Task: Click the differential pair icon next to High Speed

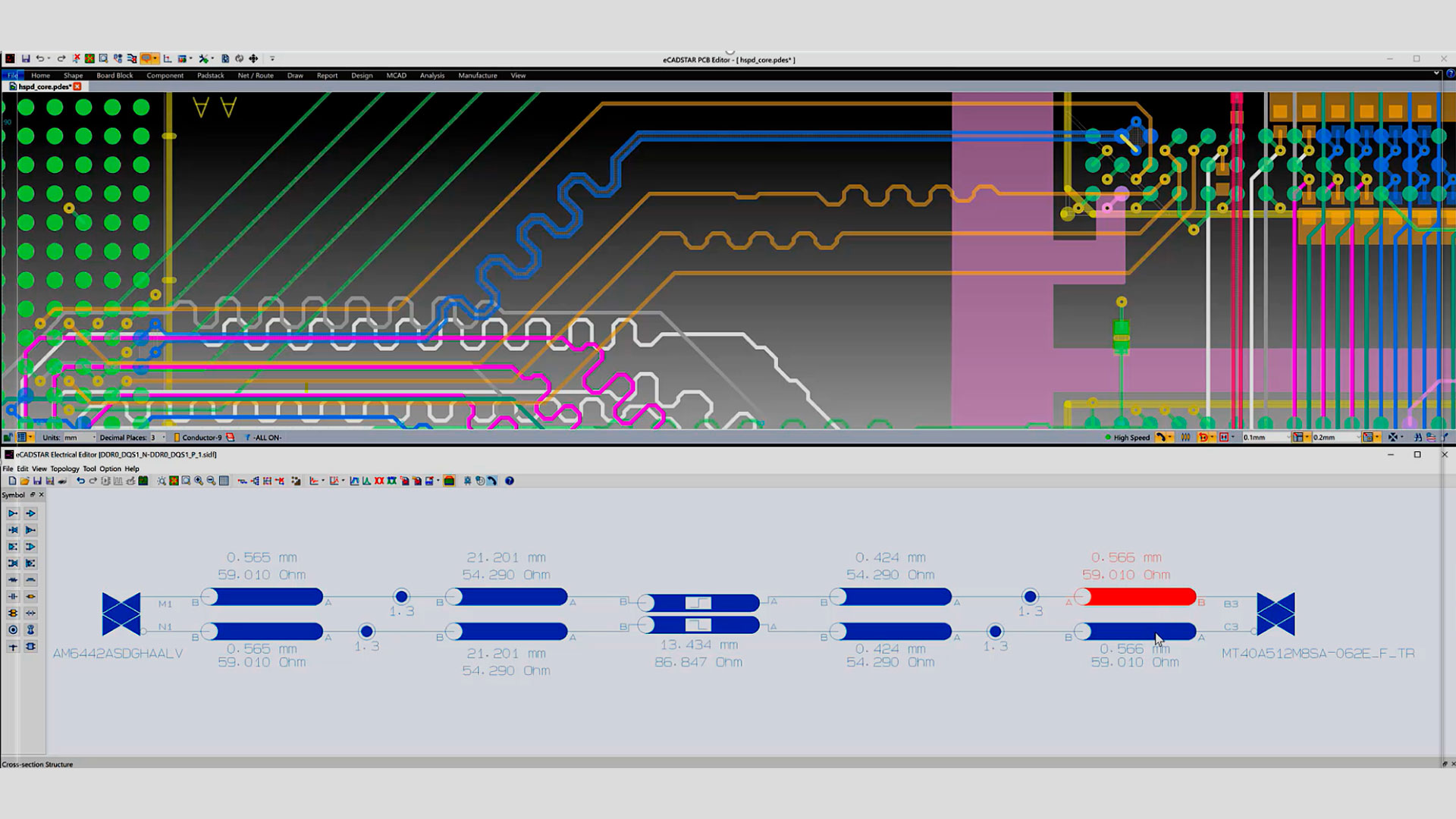Action: pyautogui.click(x=1185, y=438)
